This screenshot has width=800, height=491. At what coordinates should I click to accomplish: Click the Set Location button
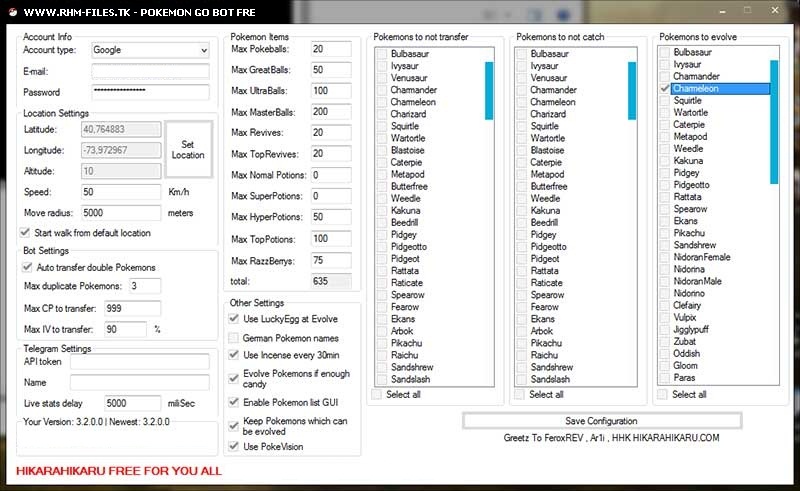click(188, 150)
